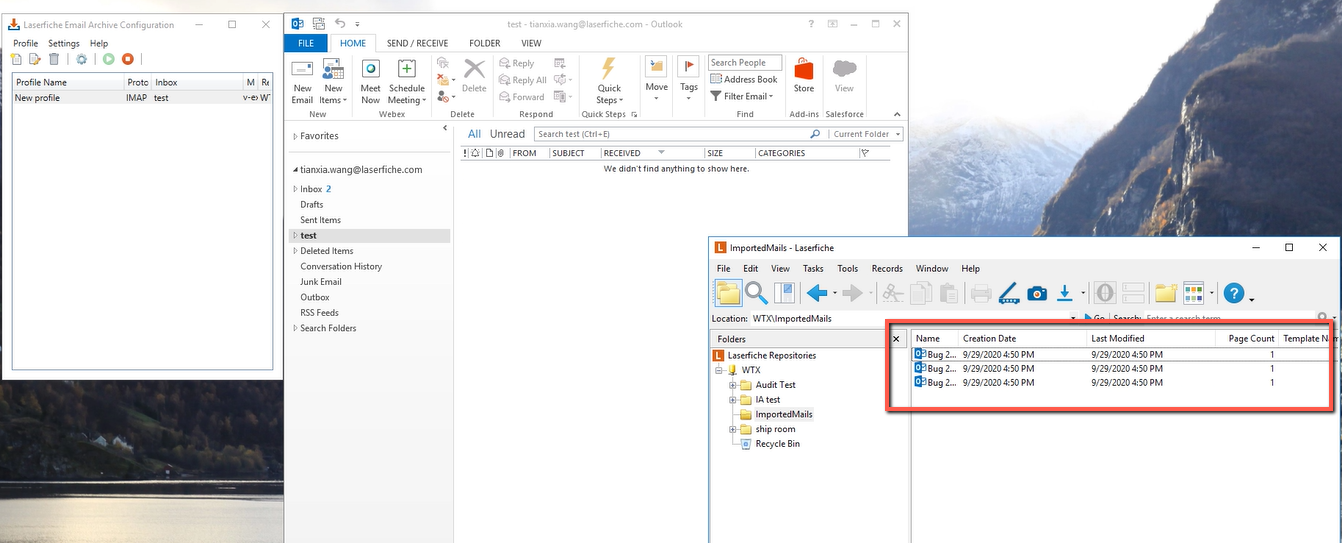Open the Store add-ins button
Viewport: 1342px width, 543px height.
click(804, 75)
